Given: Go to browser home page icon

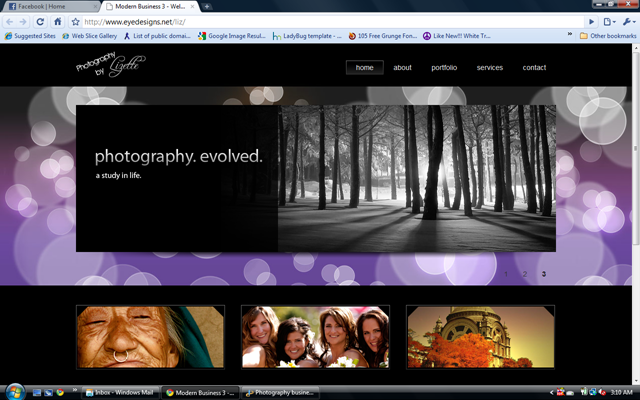Looking at the screenshot, I should pyautogui.click(x=58, y=22).
